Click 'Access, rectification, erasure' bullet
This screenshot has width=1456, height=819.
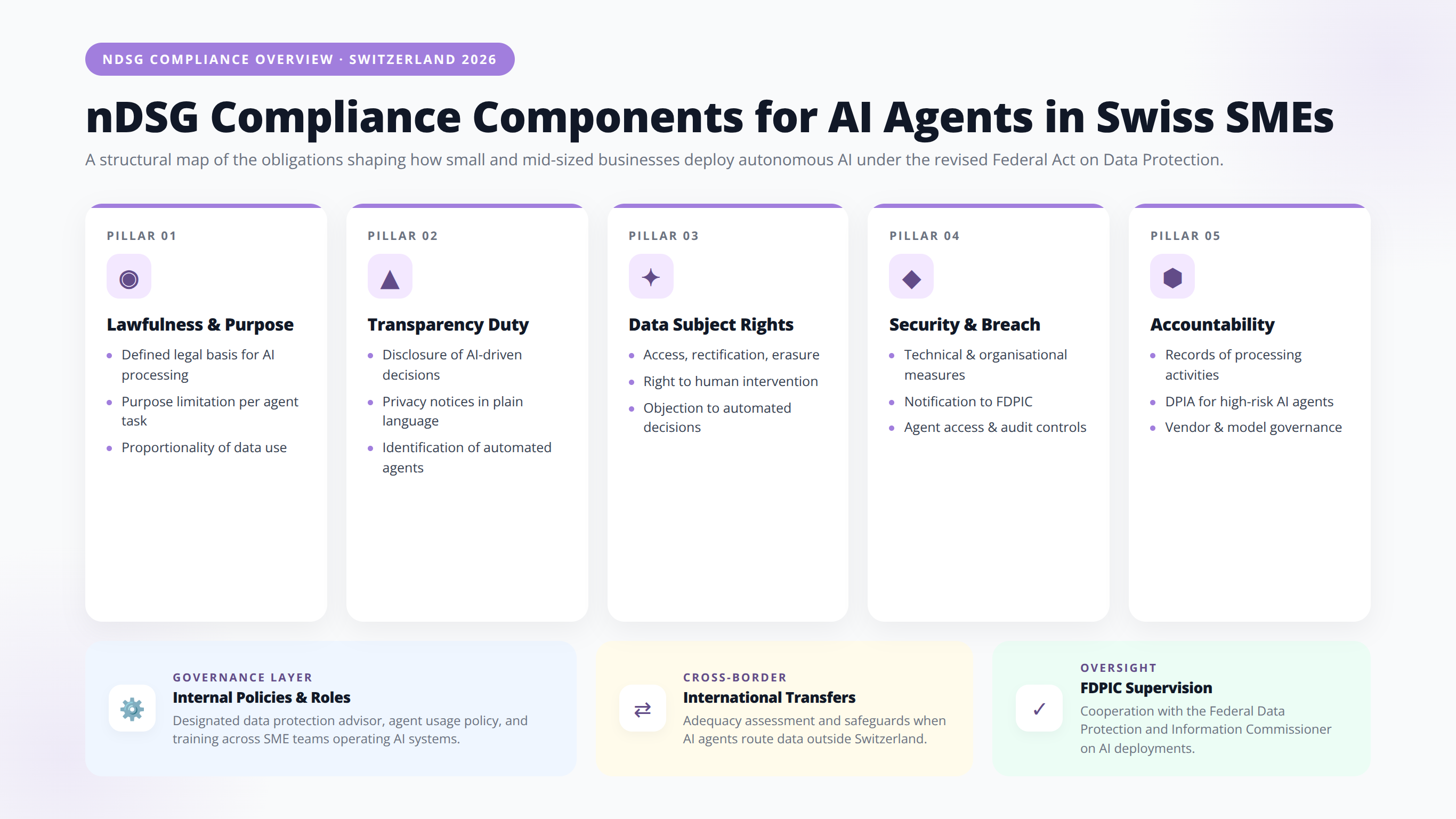(731, 355)
